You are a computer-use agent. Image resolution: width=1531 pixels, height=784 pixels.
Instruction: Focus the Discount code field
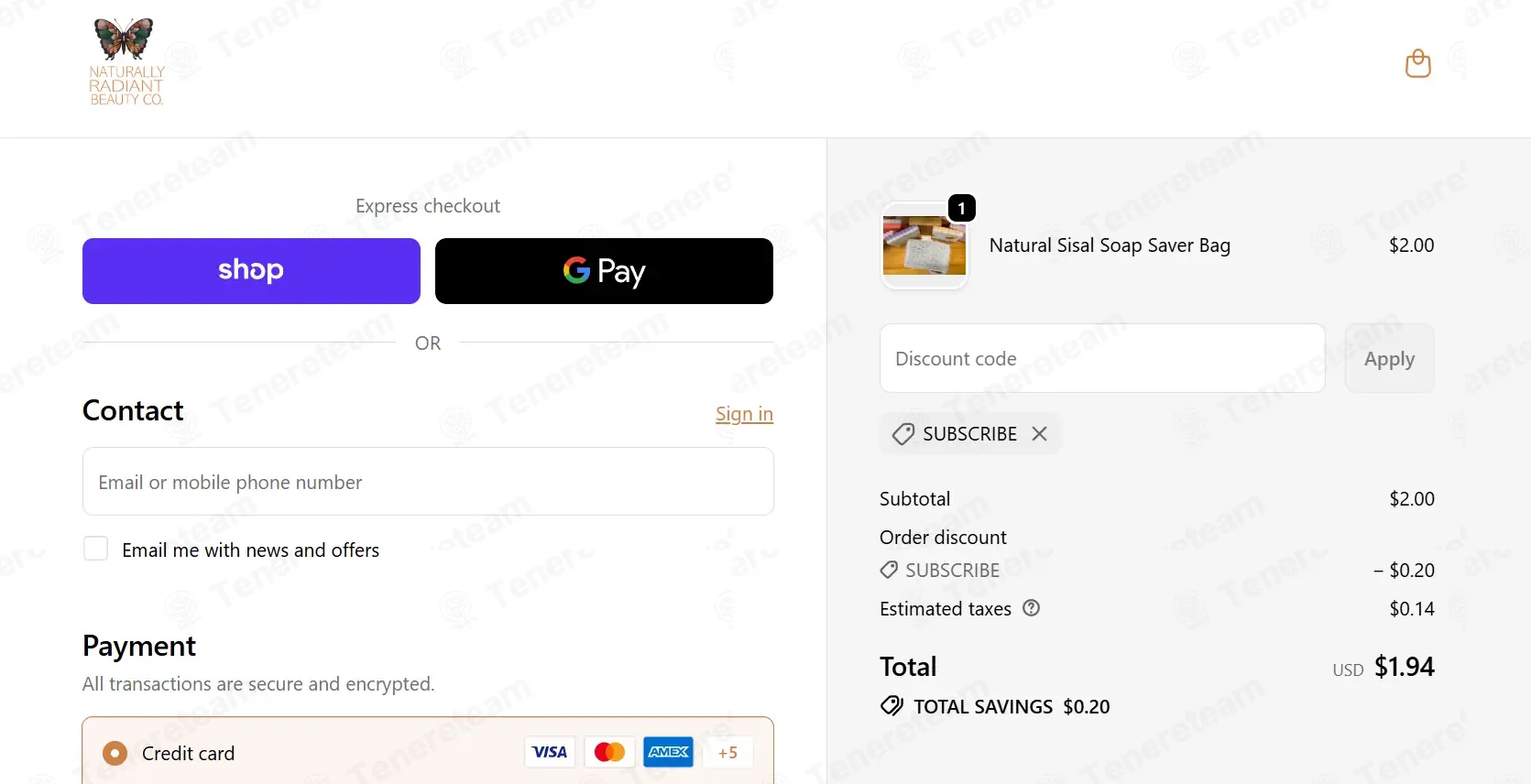click(1102, 358)
